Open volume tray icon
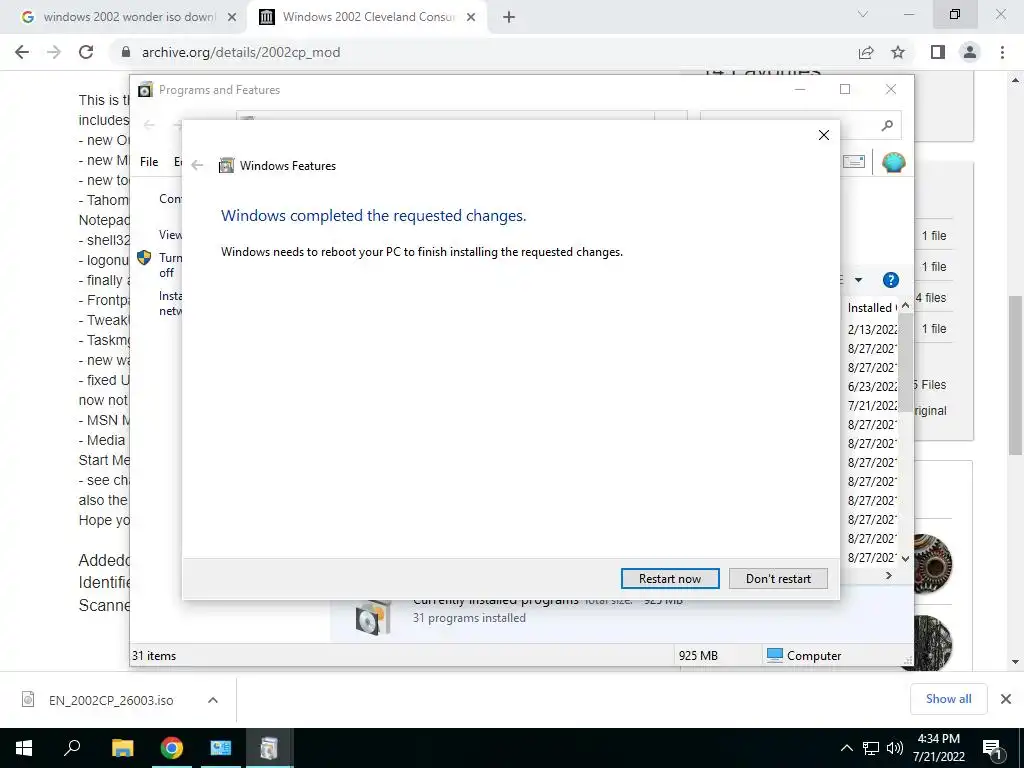 click(x=895, y=748)
